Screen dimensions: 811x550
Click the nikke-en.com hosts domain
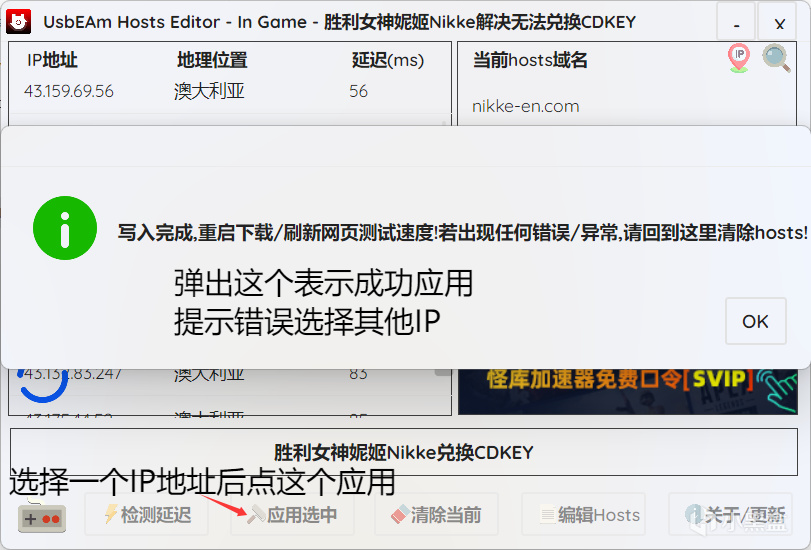coord(525,106)
